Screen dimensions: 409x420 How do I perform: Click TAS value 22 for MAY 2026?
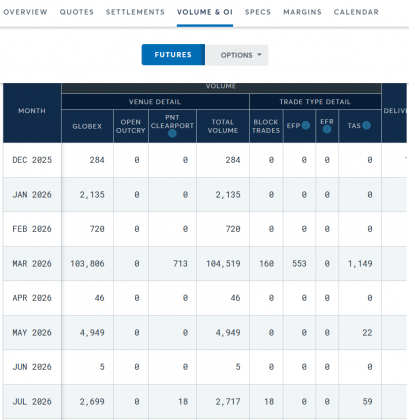tap(367, 333)
